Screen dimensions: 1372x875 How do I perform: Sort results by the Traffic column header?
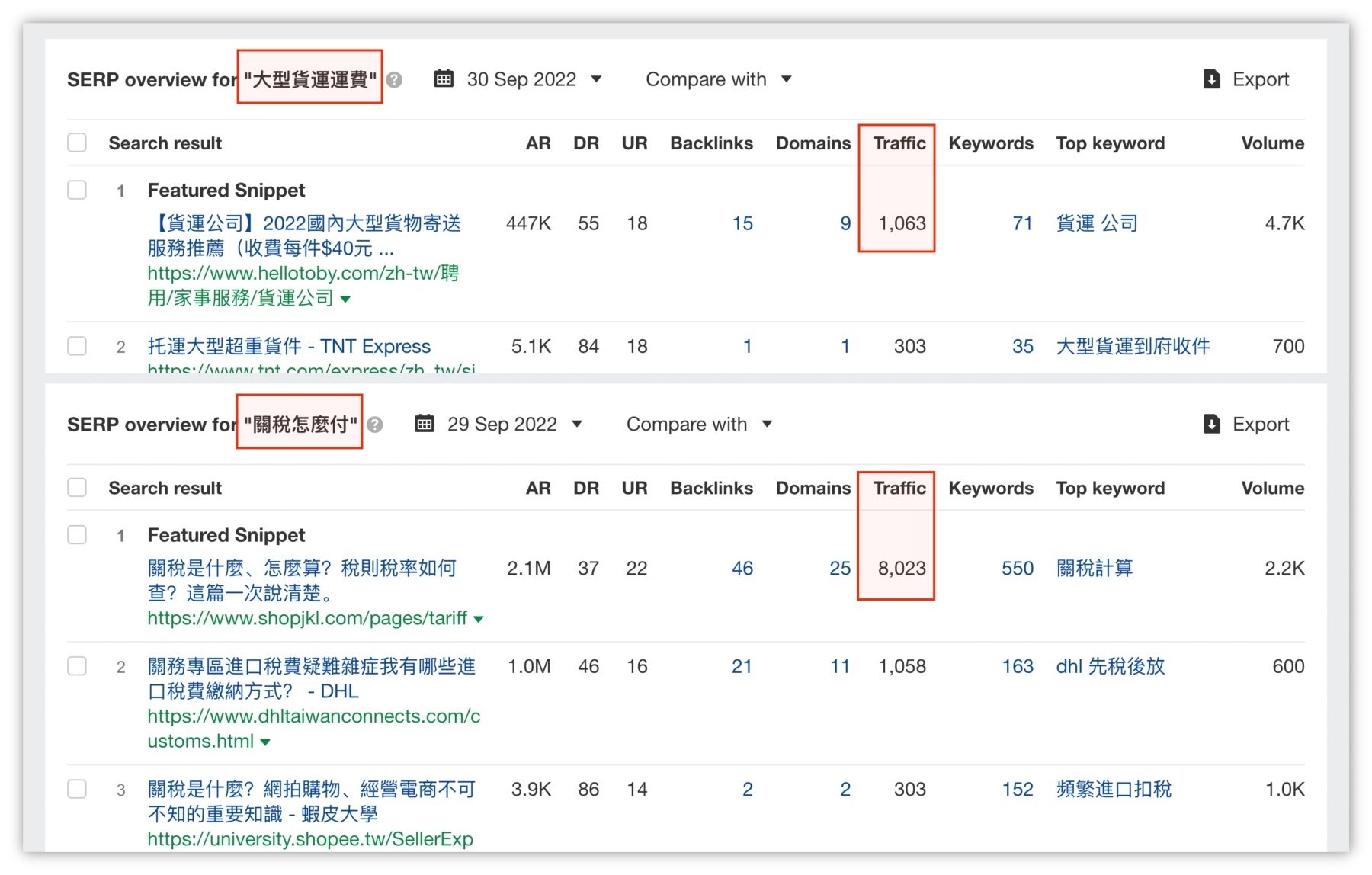tap(899, 143)
